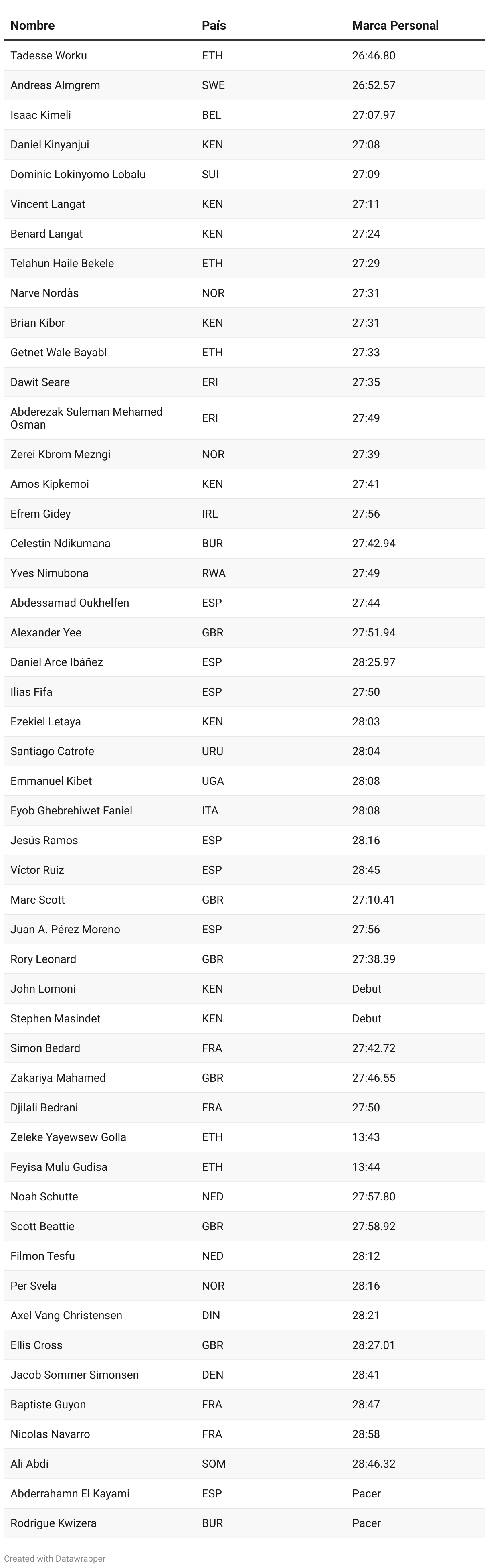Open the Created with Datawrapper link
489x1568 pixels.
pyautogui.click(x=55, y=1558)
